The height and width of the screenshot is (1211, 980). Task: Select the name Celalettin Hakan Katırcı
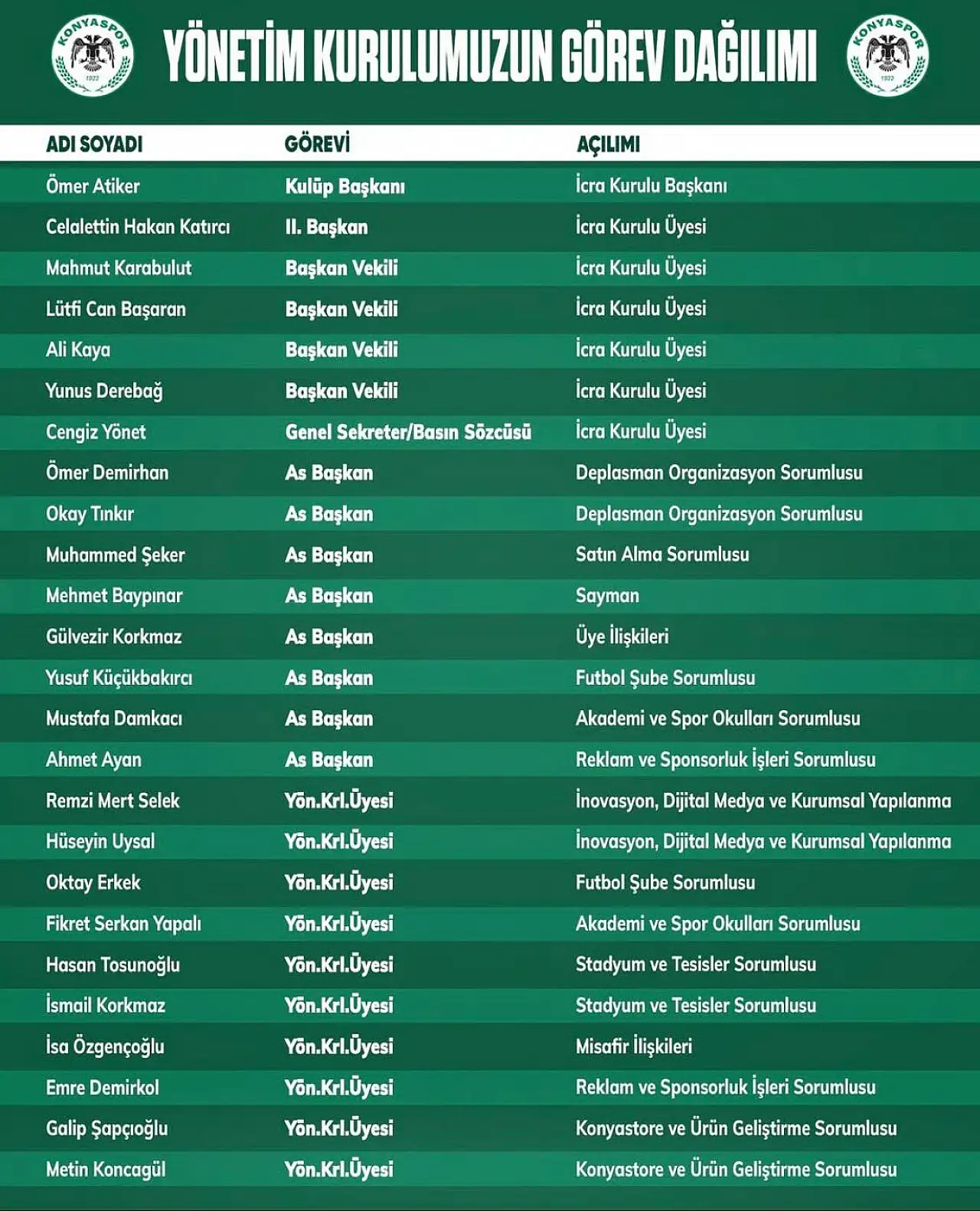pyautogui.click(x=138, y=227)
